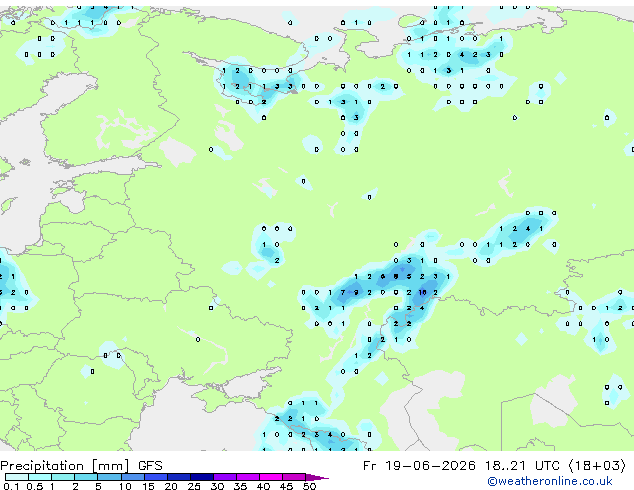Image resolution: width=634 pixels, height=490 pixels.
Task: Pick the 40–45 mm magenta legend swatch
Action: pyautogui.click(x=271, y=477)
